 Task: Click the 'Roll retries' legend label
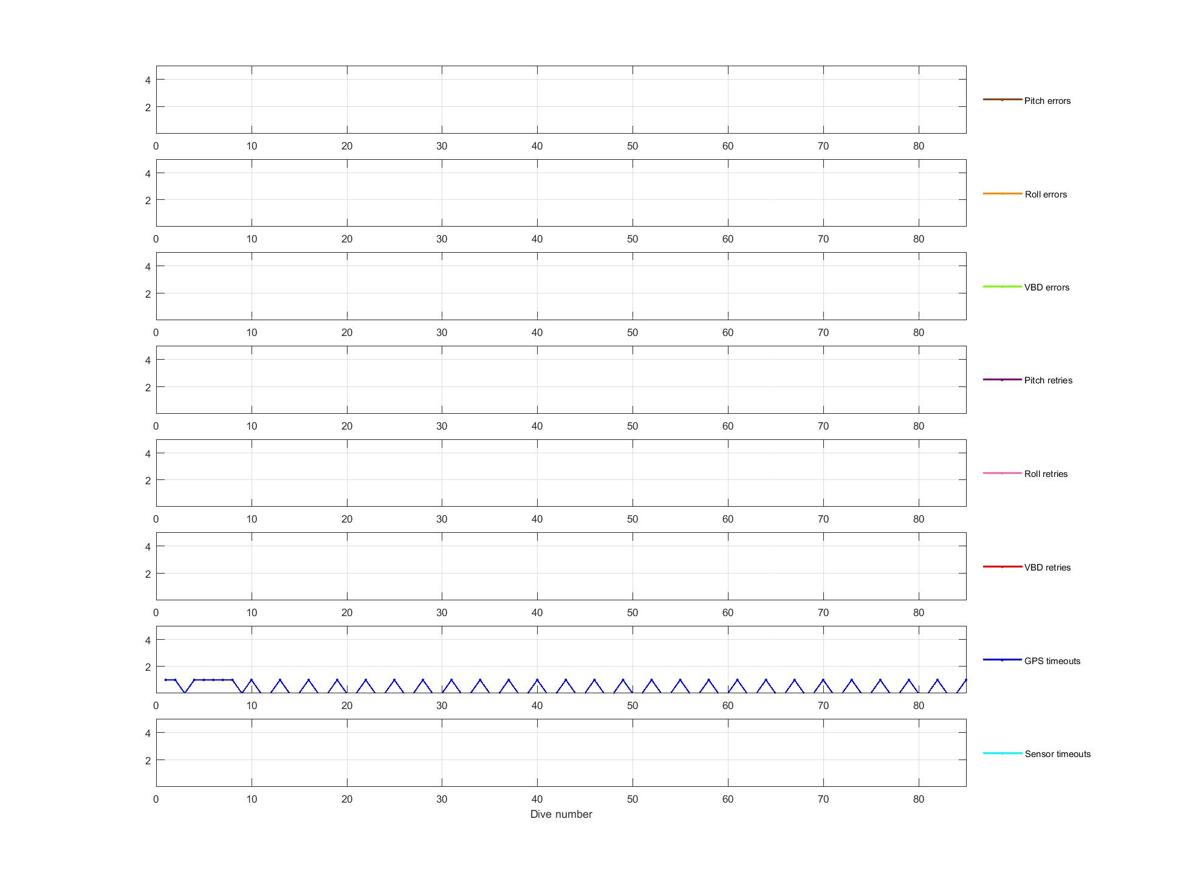pos(1046,474)
